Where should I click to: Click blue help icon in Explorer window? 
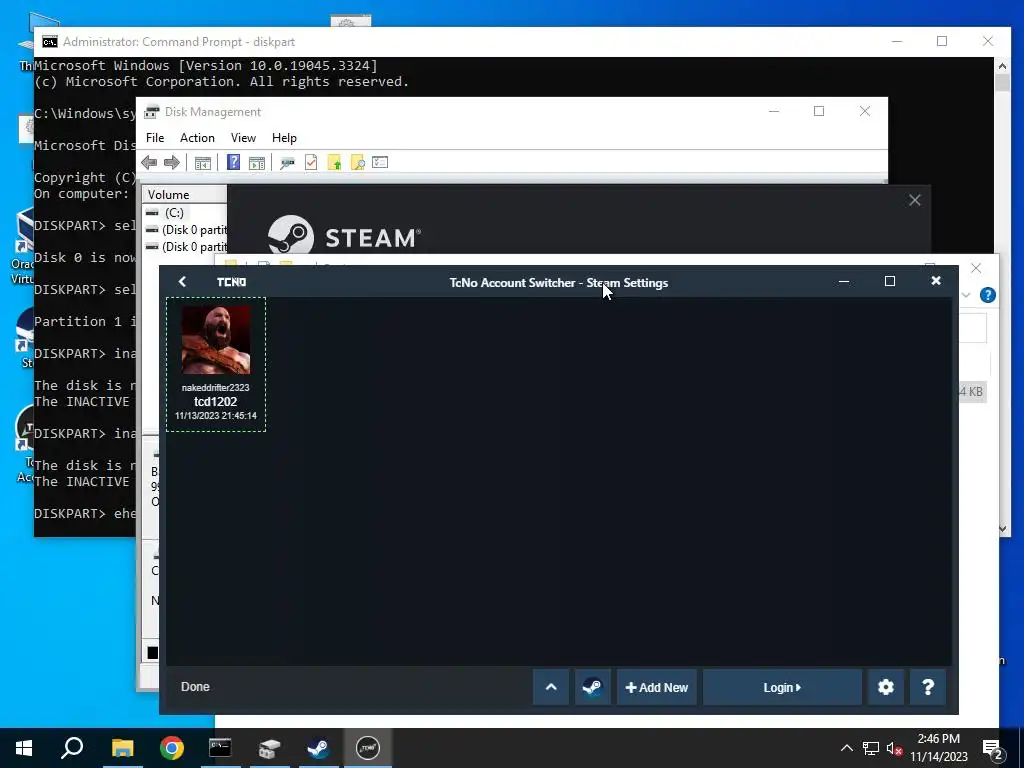987,295
